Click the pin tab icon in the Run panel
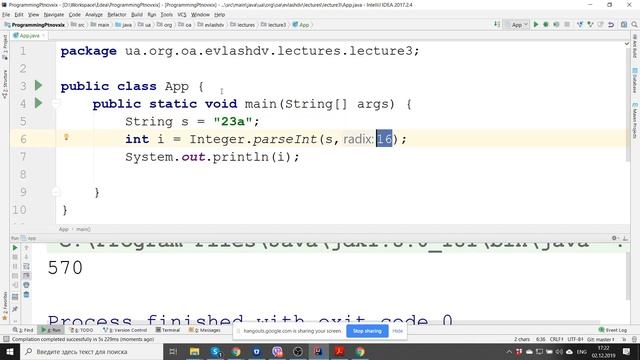 [15, 309]
